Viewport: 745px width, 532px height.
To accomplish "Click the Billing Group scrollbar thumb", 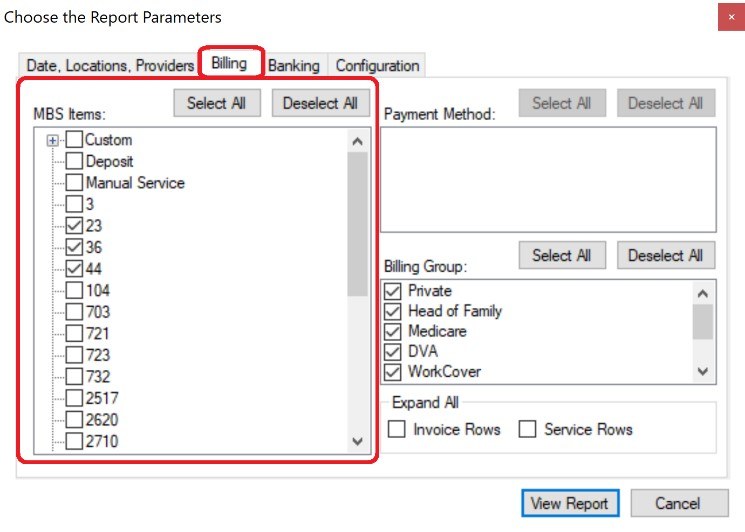I will point(703,322).
